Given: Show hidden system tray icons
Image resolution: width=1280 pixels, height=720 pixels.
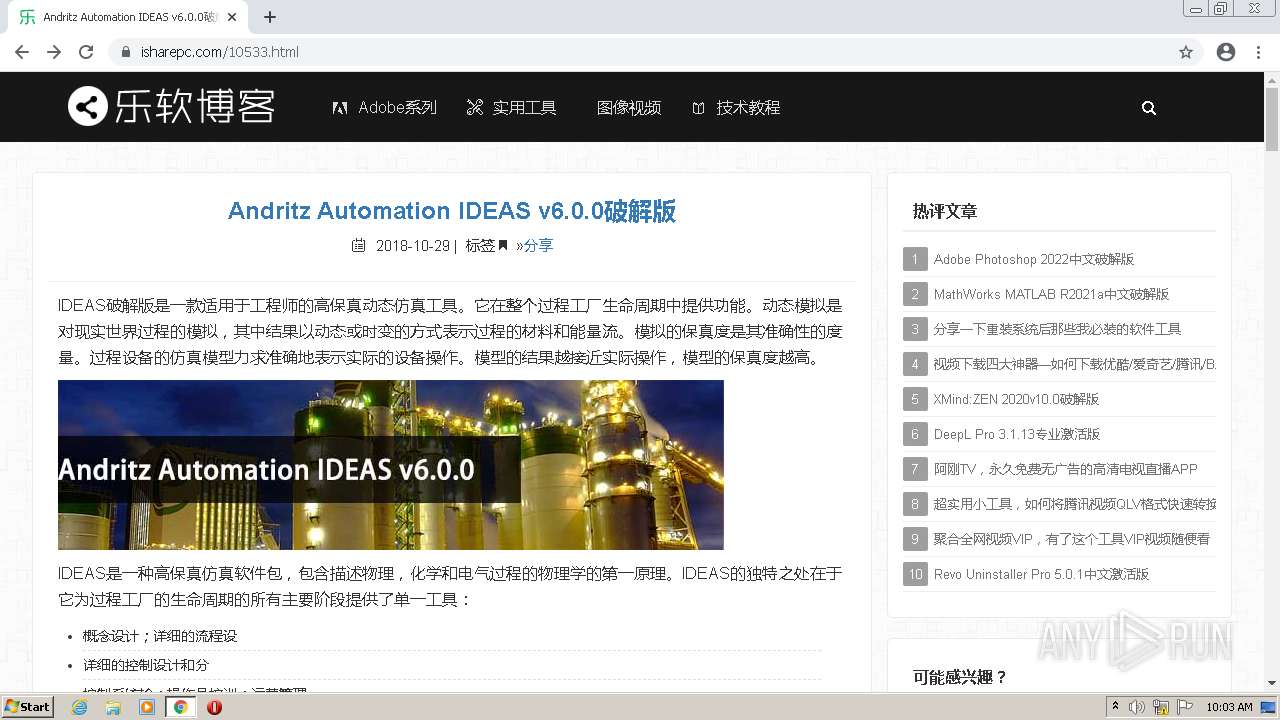Looking at the screenshot, I should pyautogui.click(x=1116, y=707).
